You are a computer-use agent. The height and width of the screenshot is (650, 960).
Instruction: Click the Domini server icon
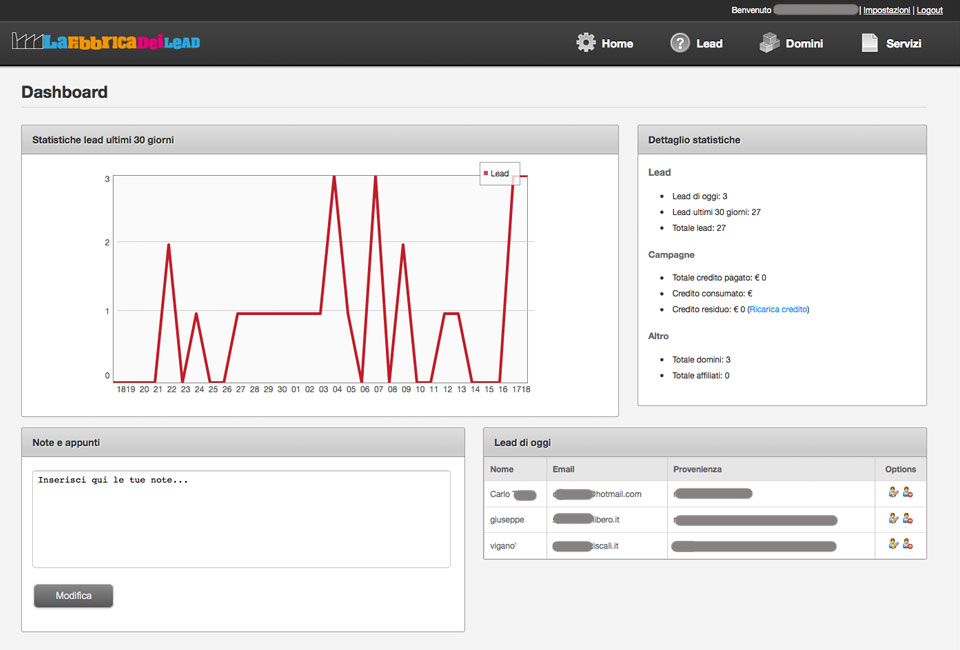[x=769, y=43]
